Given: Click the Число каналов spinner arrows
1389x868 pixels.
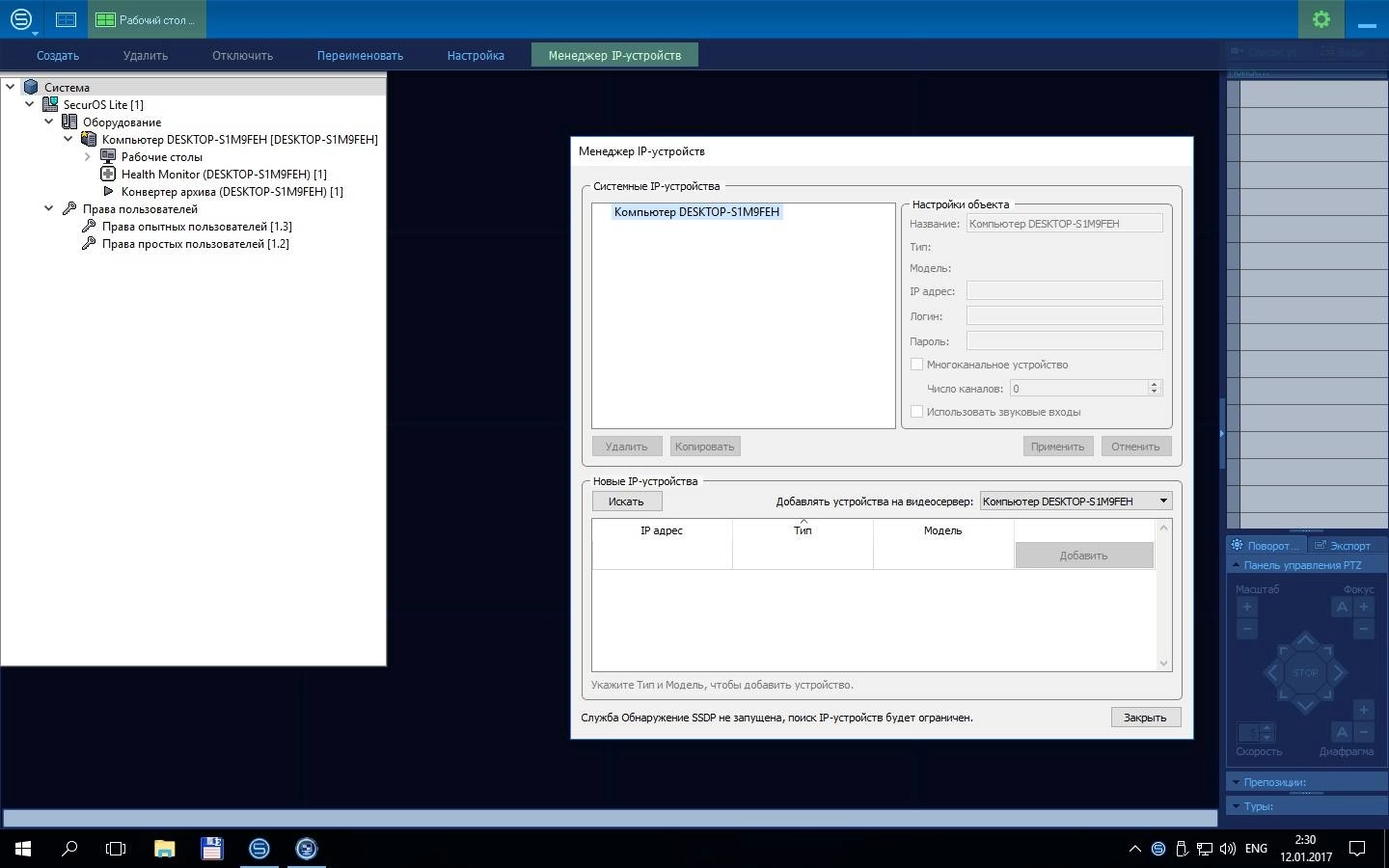Looking at the screenshot, I should tap(1154, 388).
